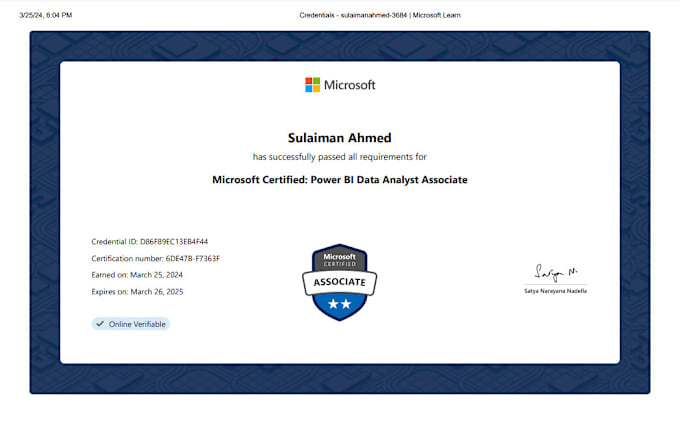
Task: Click the checkmark in Online Verifiable badge
Action: [x=100, y=324]
